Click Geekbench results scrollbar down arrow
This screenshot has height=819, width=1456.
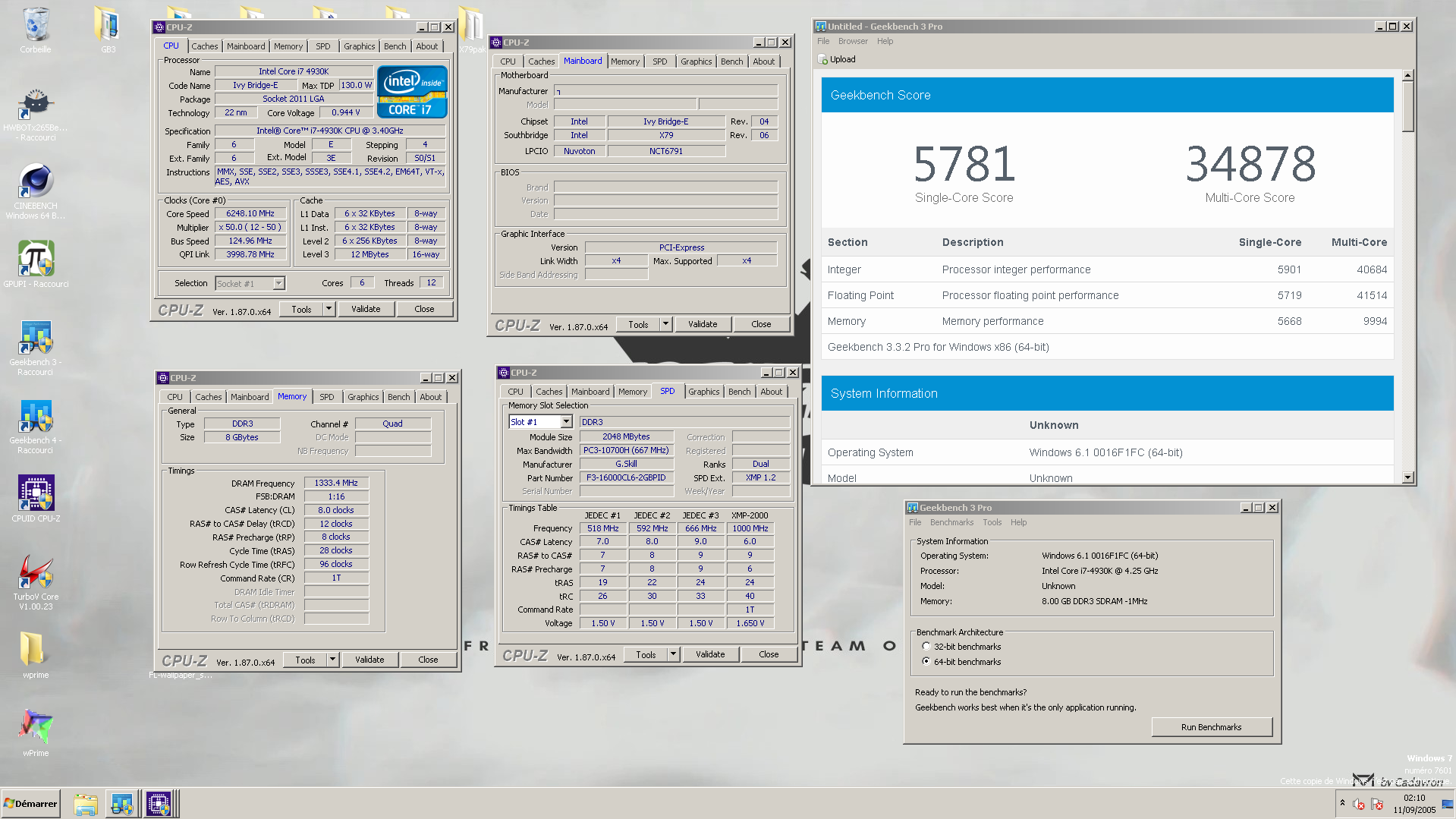coord(1408,478)
